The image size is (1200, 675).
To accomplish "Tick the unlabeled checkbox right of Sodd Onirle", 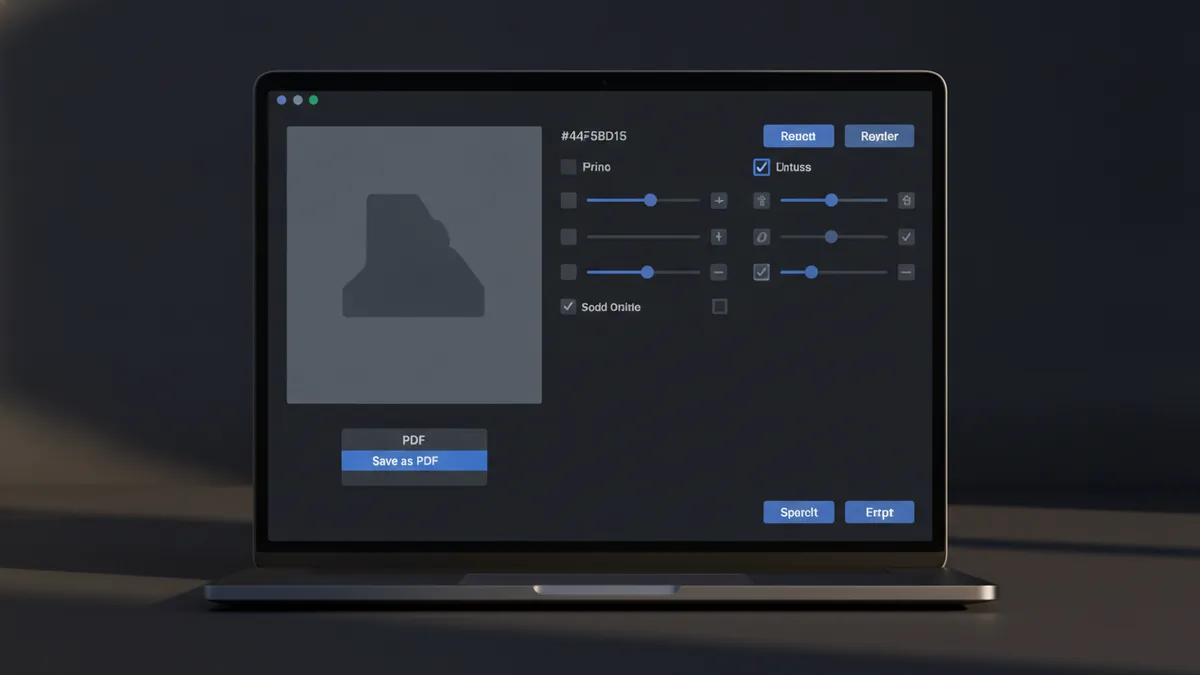I will tap(719, 306).
